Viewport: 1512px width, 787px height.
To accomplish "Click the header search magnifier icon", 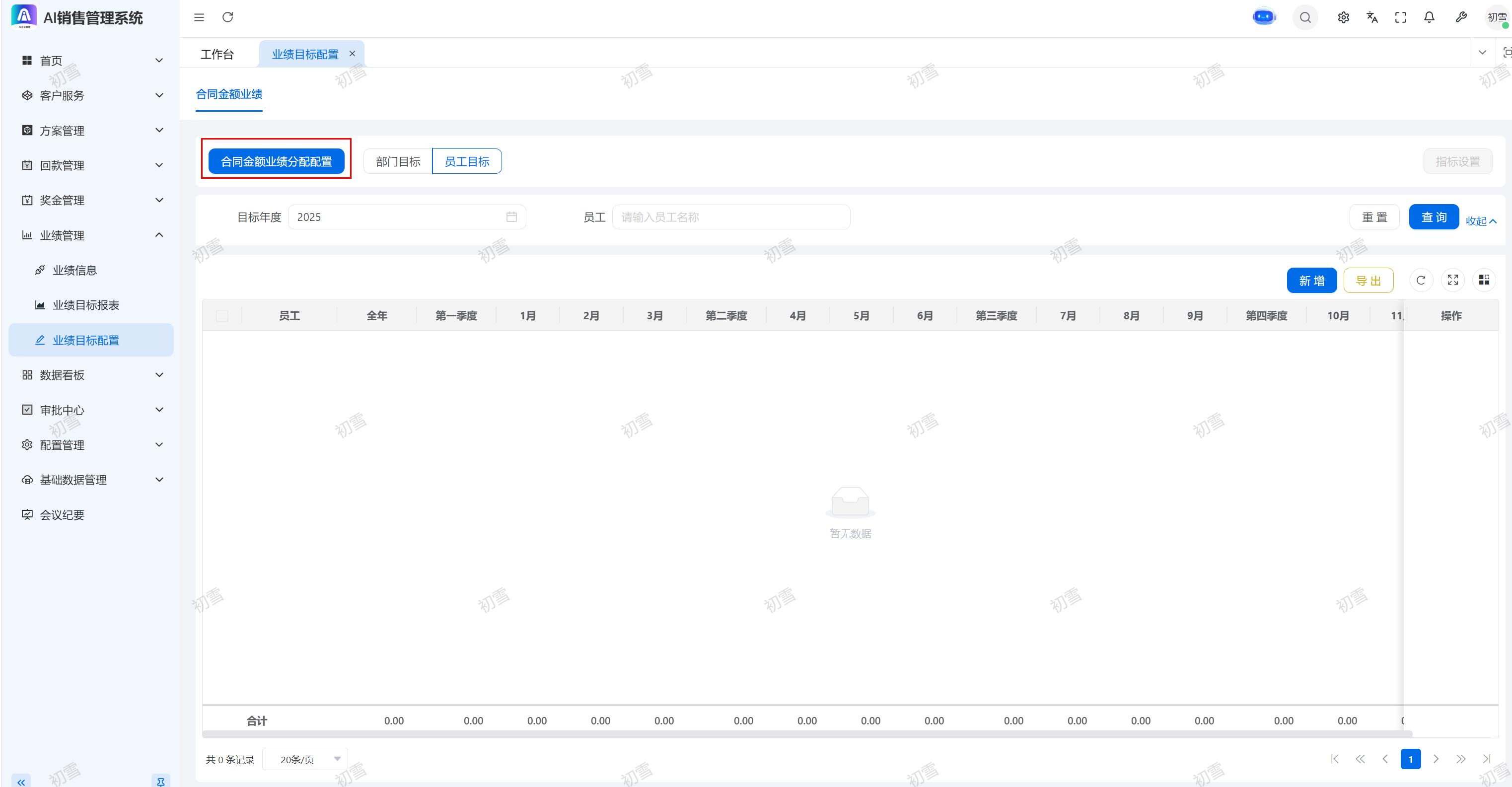I will [1305, 17].
